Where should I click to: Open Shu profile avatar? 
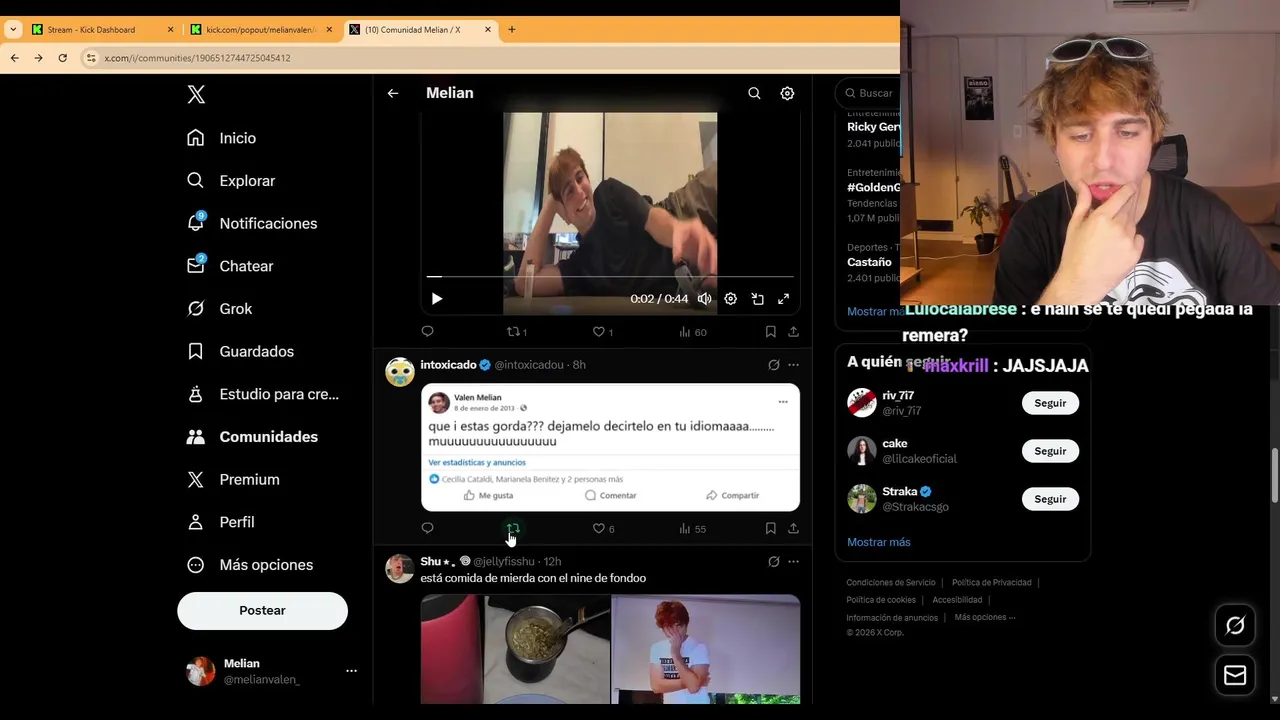click(400, 569)
